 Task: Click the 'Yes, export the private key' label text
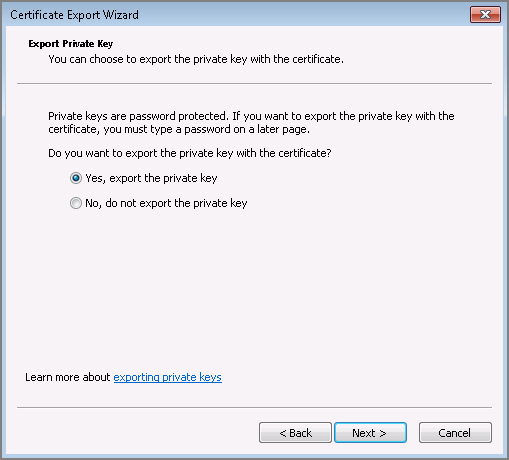(x=151, y=178)
